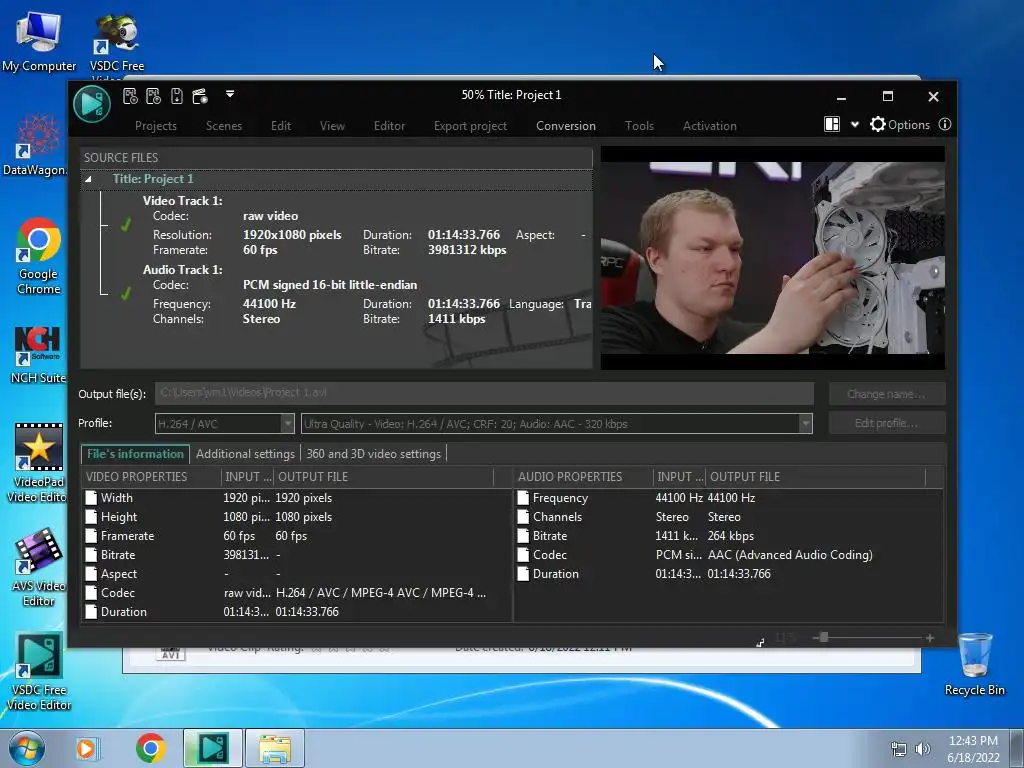Switch to Additional settings tab
1024x768 pixels.
[x=245, y=454]
